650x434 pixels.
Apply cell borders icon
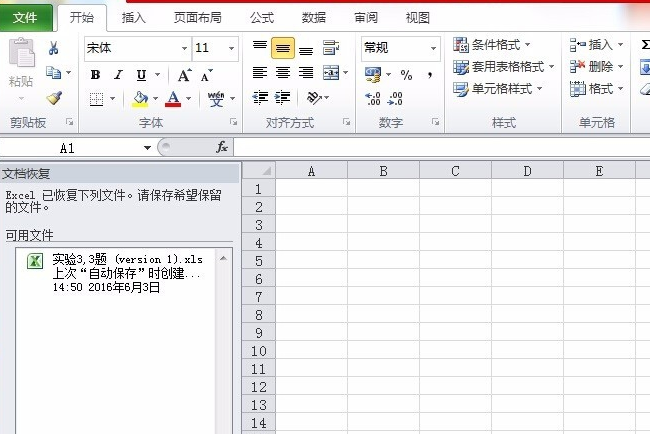[96, 99]
